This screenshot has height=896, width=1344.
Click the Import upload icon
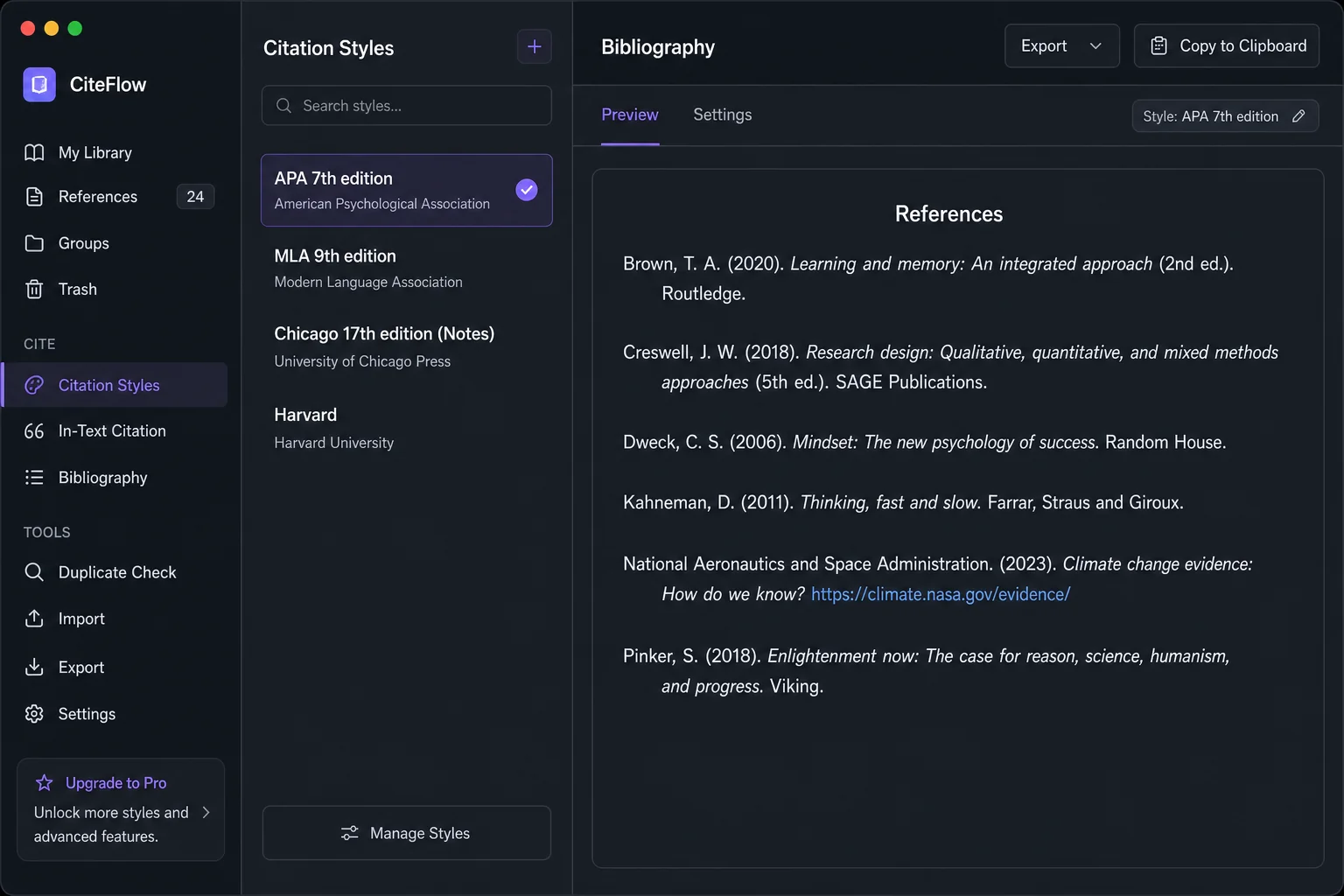(x=34, y=619)
